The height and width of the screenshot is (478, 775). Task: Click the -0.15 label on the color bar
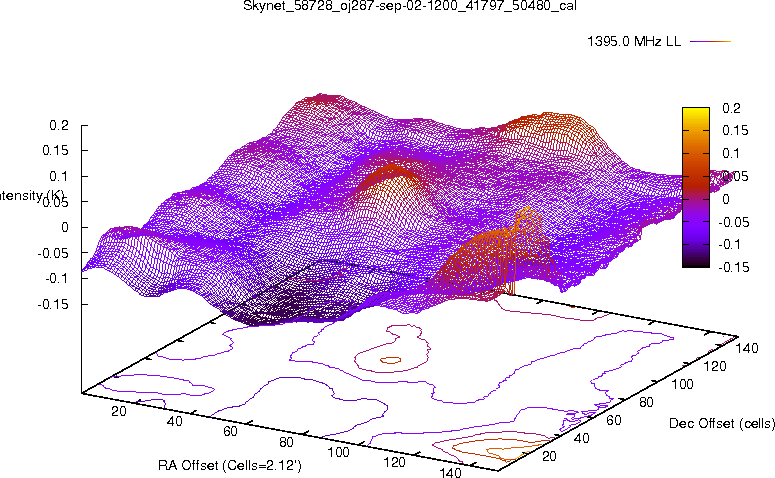(x=733, y=267)
